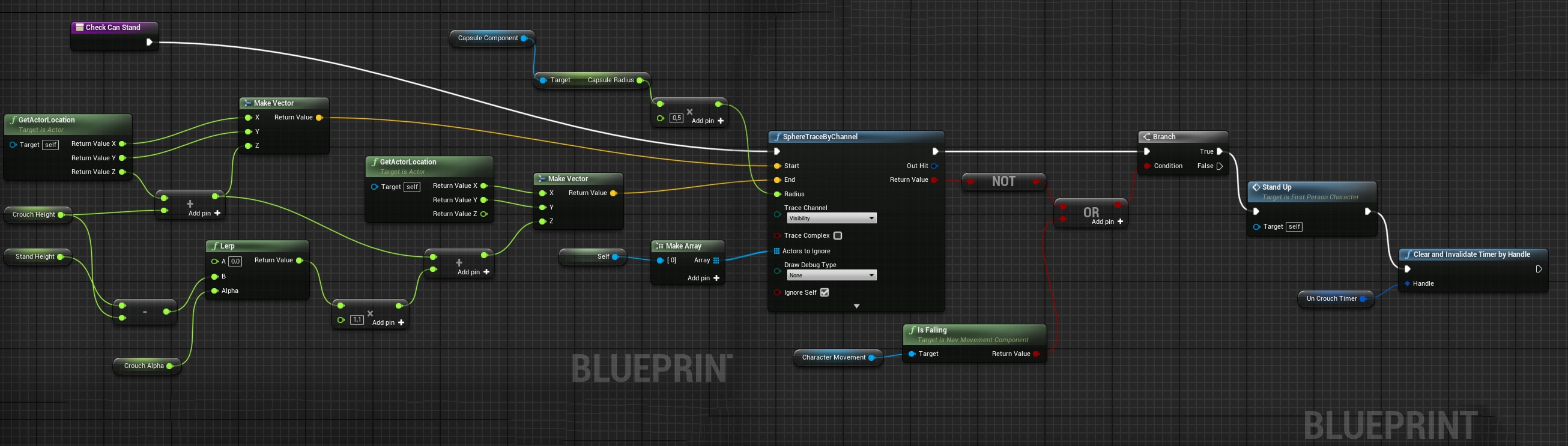This screenshot has width=1568, height=446.
Task: Click the Out Hit output pin
Action: (x=934, y=166)
